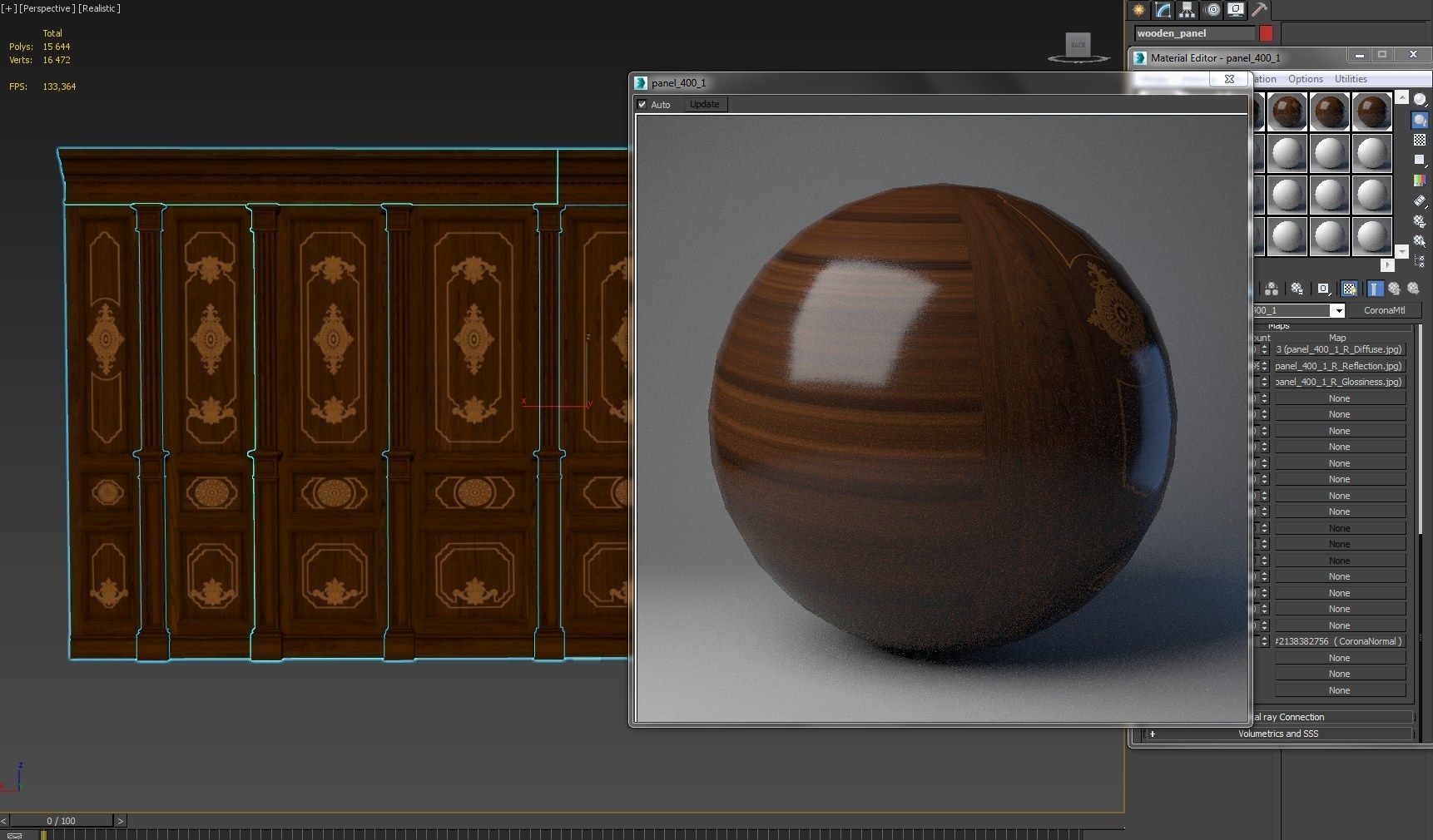1433x840 pixels.
Task: Minimize the Material Editor window
Action: [1359, 55]
